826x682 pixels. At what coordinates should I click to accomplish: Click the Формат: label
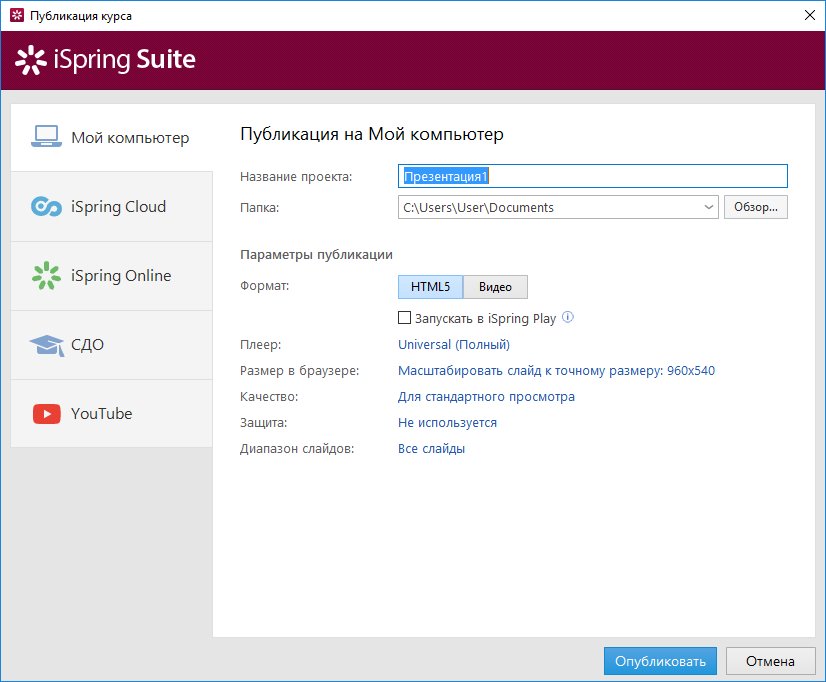264,286
